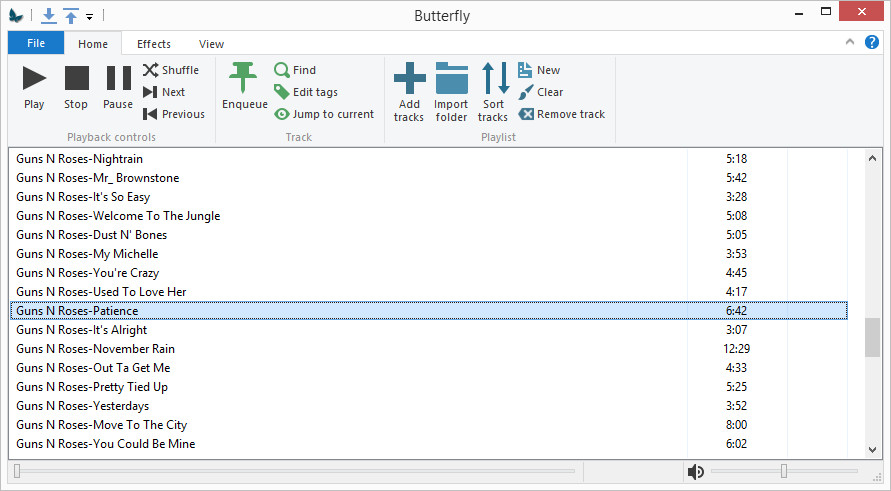Switch to the Effects tab

(153, 44)
